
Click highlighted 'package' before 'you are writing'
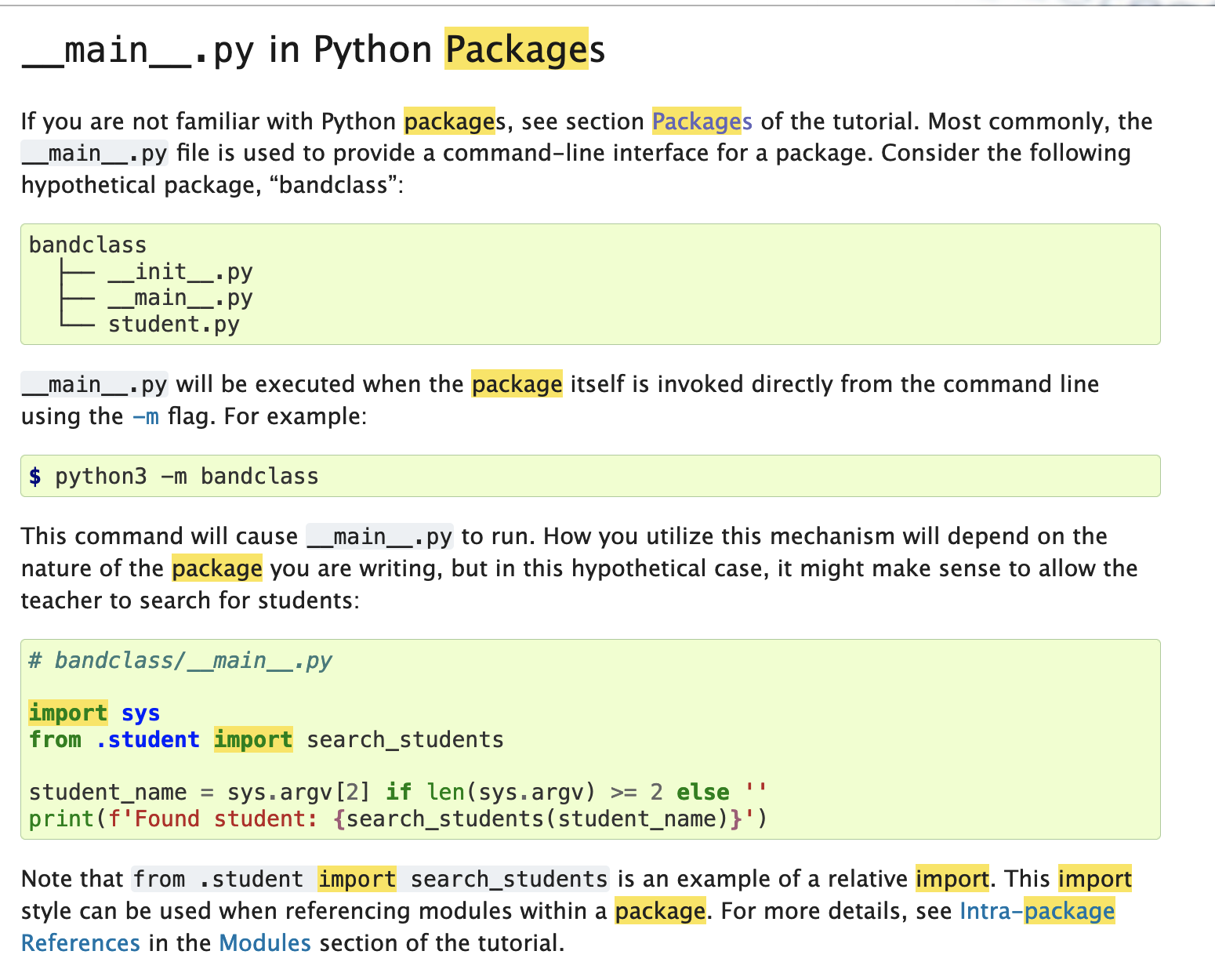click(x=217, y=568)
